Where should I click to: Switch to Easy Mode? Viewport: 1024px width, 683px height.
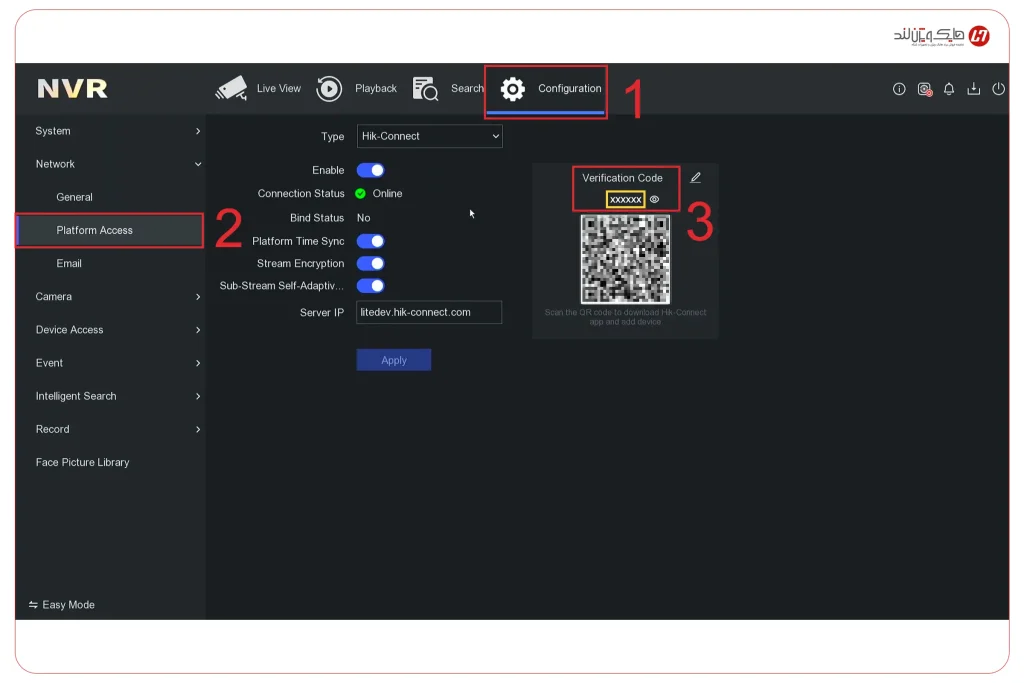tap(62, 604)
